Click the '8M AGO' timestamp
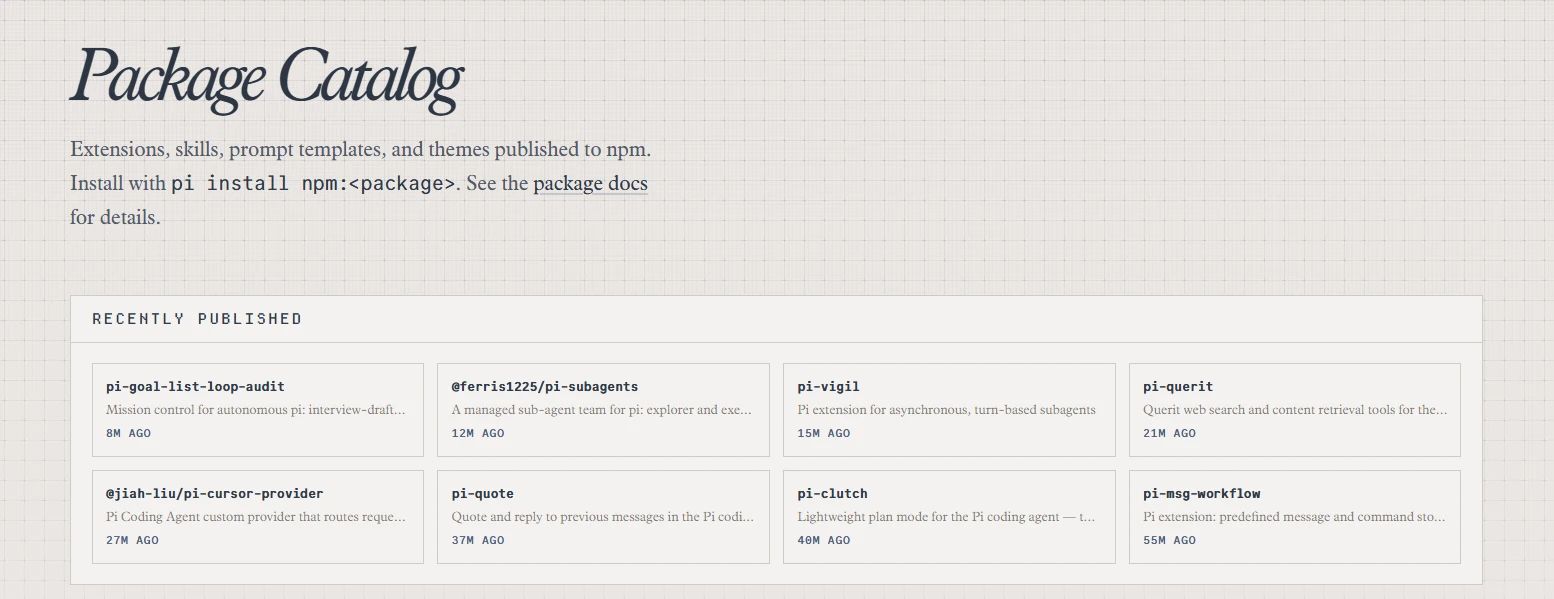 pos(128,433)
